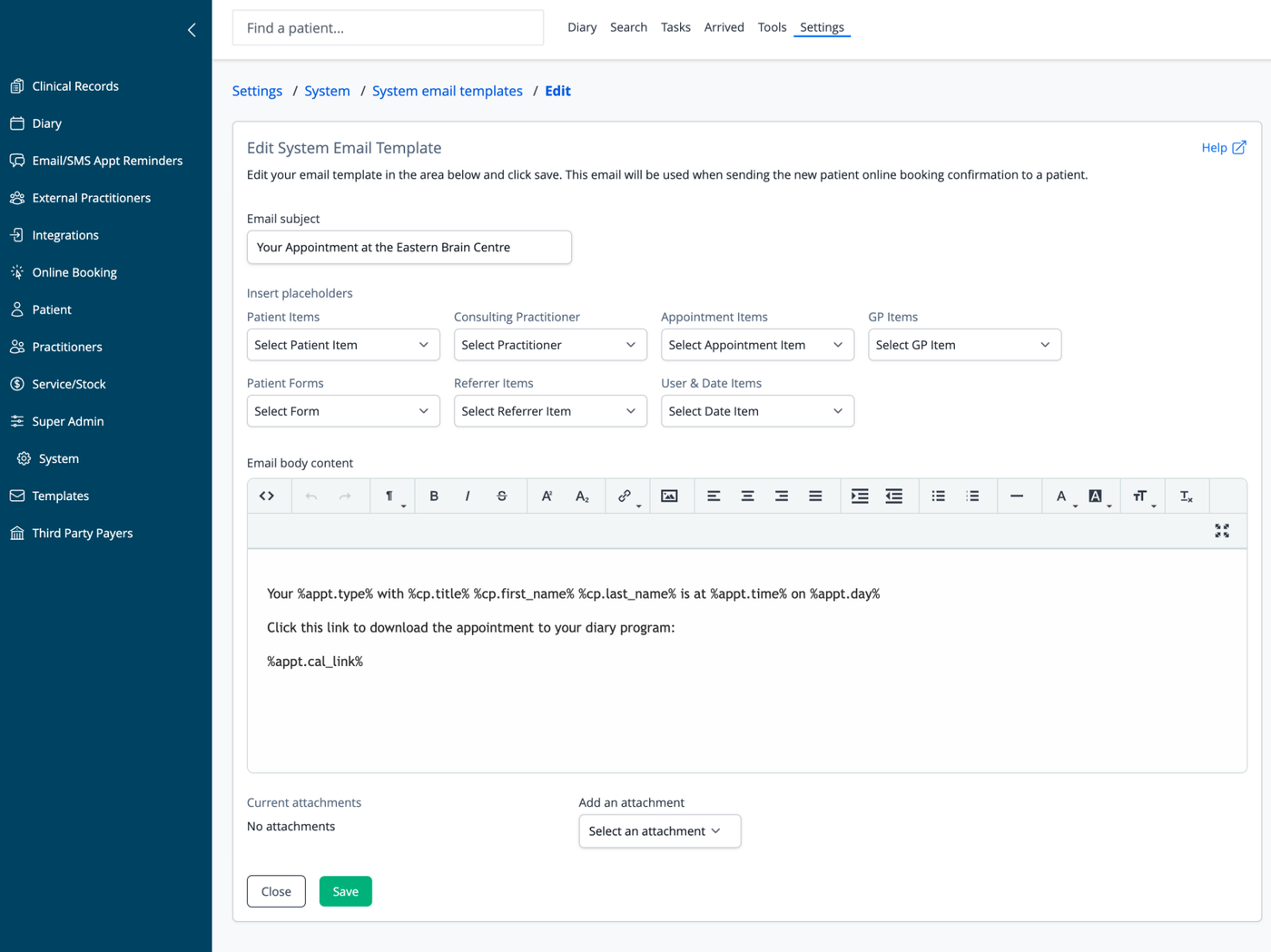Save the email template

(345, 891)
